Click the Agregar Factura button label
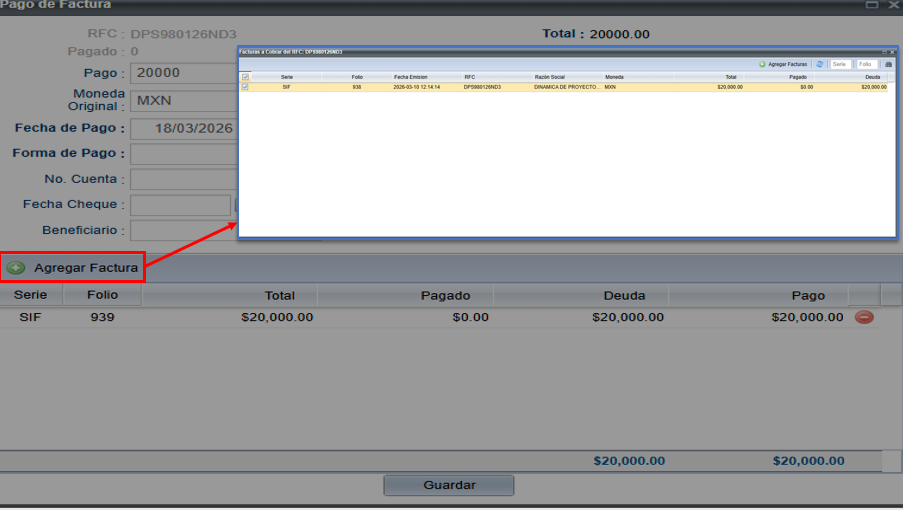 click(x=86, y=268)
